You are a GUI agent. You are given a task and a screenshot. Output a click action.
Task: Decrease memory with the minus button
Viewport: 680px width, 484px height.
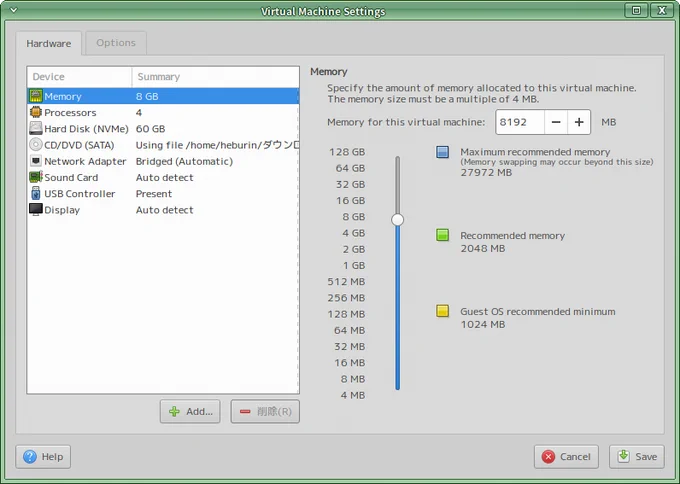point(556,122)
